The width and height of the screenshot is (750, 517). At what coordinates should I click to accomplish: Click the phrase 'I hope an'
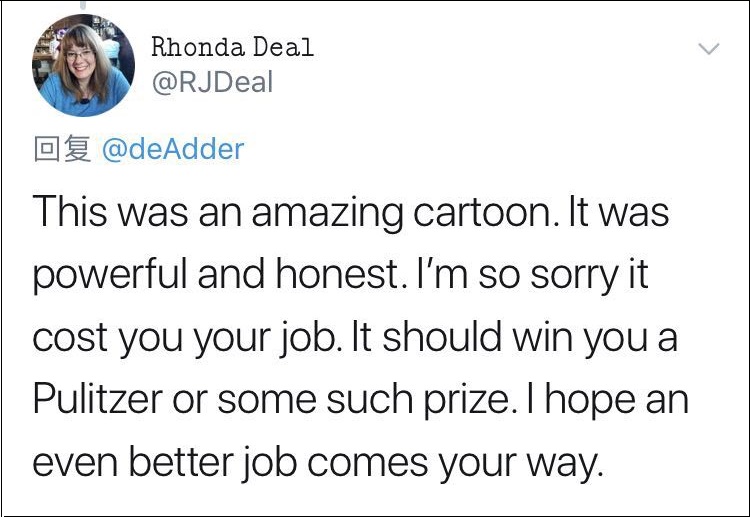point(607,400)
